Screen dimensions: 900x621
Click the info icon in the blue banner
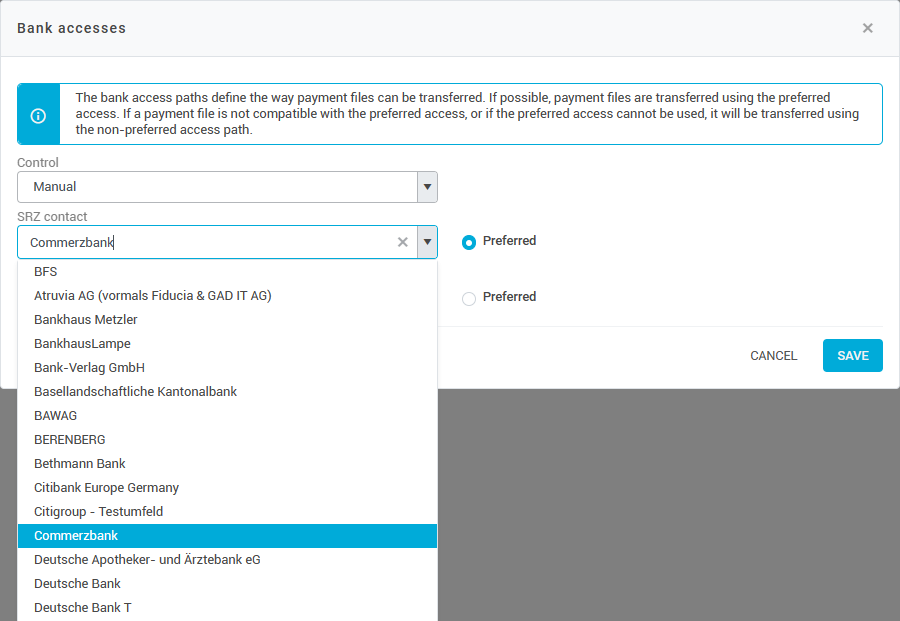pos(38,115)
